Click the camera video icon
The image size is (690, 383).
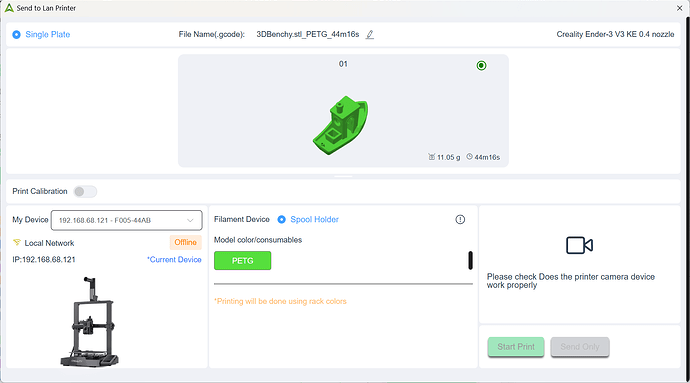tap(579, 245)
